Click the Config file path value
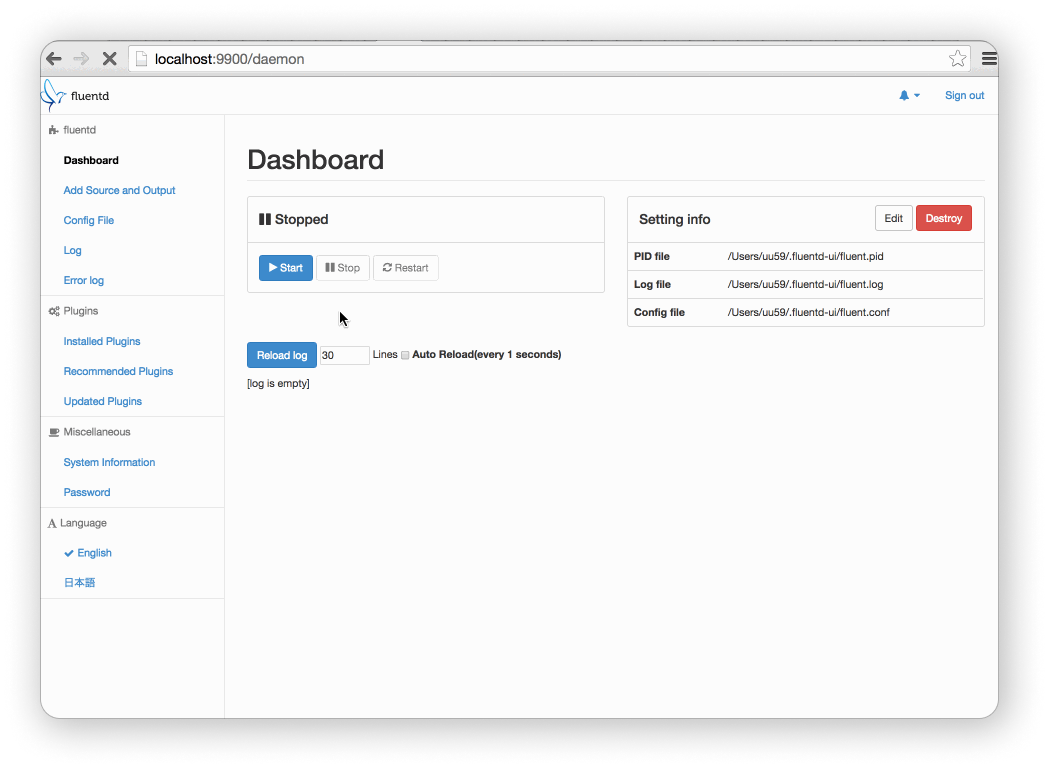Viewport: 1049px width, 769px height. [x=808, y=313]
